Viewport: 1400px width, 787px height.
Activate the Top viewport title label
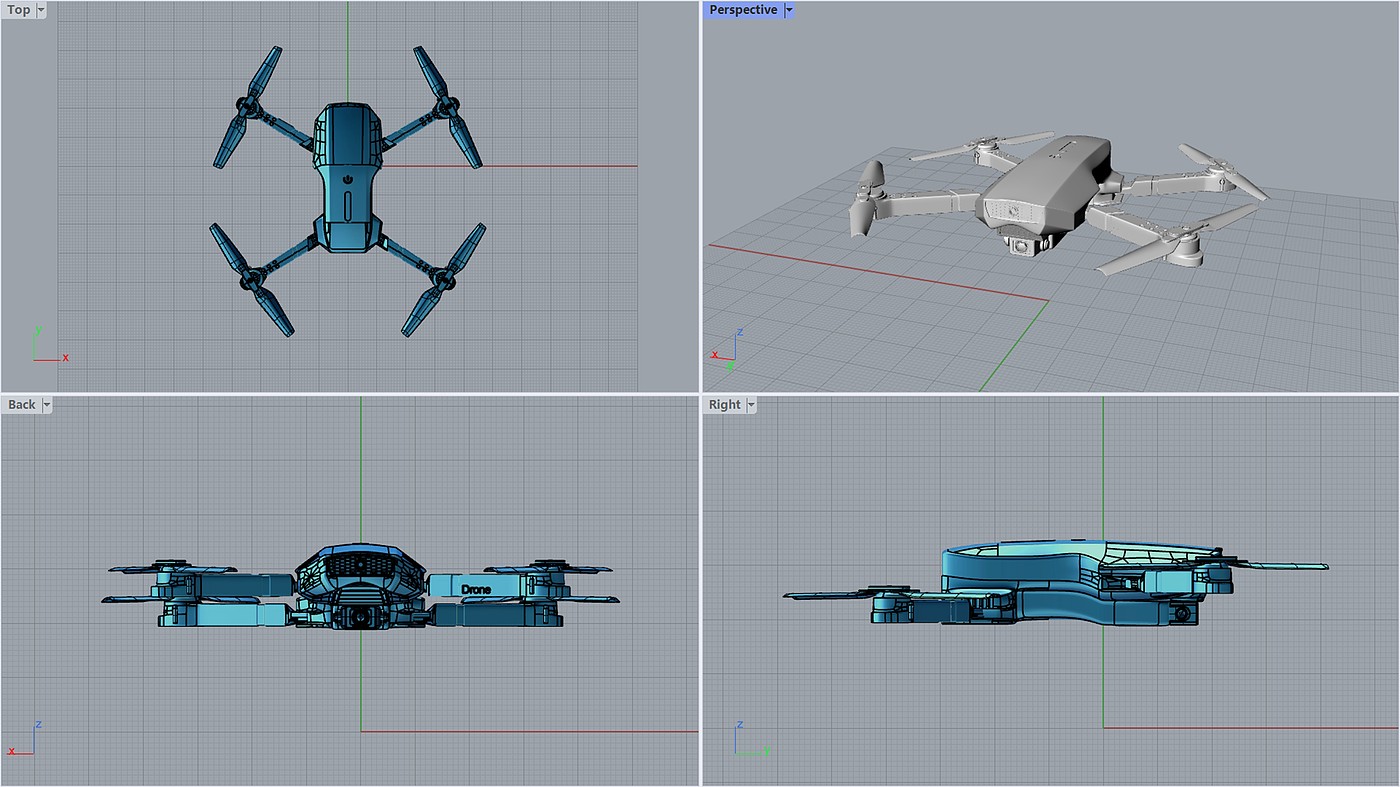[x=18, y=10]
